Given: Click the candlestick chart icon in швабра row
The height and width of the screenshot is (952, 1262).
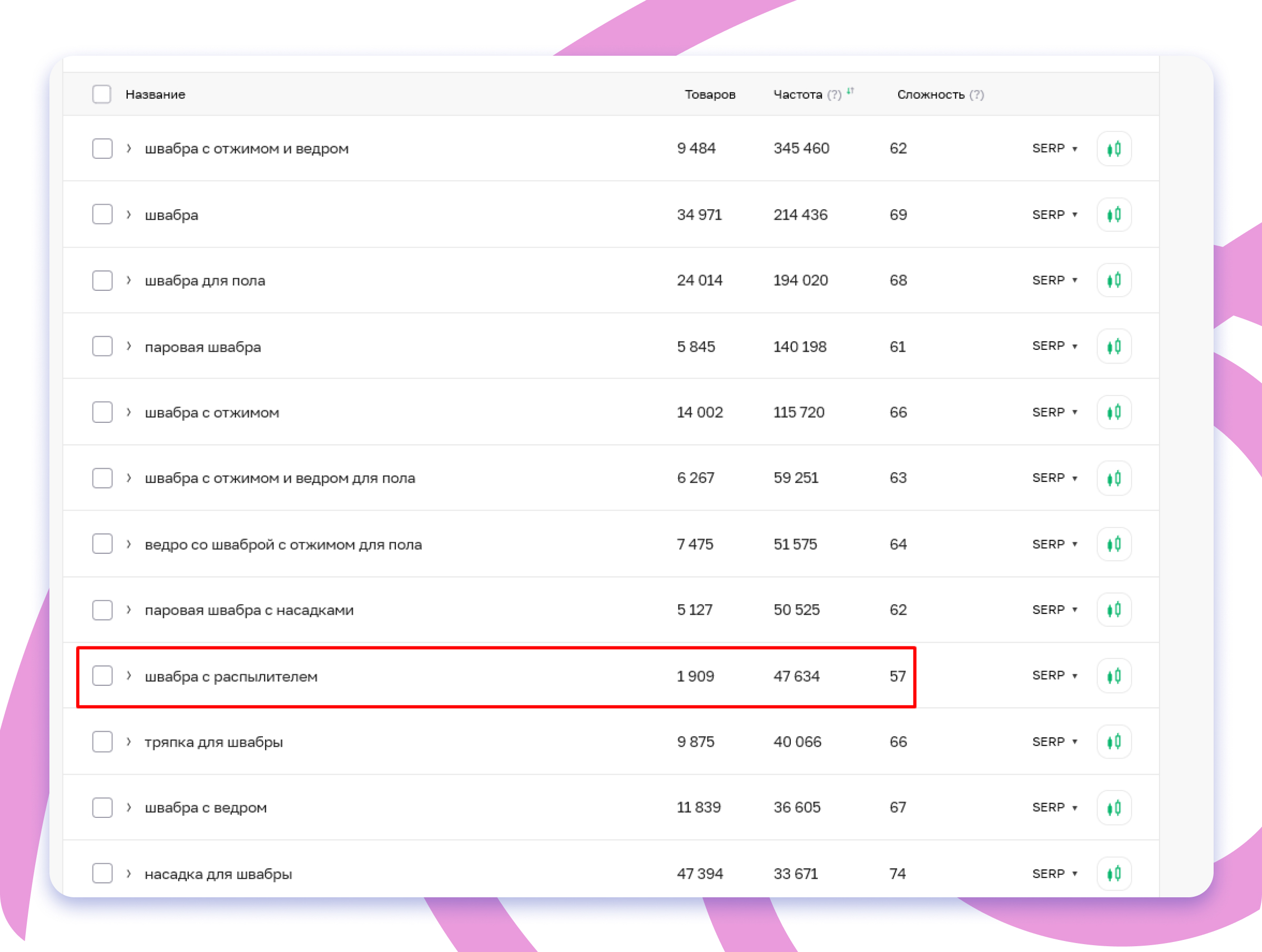Looking at the screenshot, I should pyautogui.click(x=1113, y=215).
